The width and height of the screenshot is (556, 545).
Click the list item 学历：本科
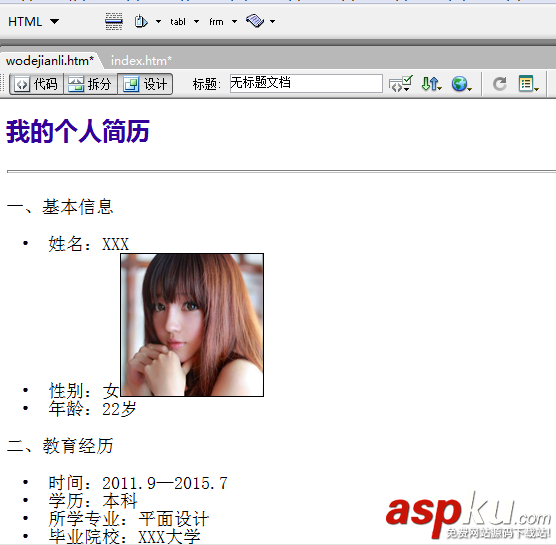[x=93, y=501]
